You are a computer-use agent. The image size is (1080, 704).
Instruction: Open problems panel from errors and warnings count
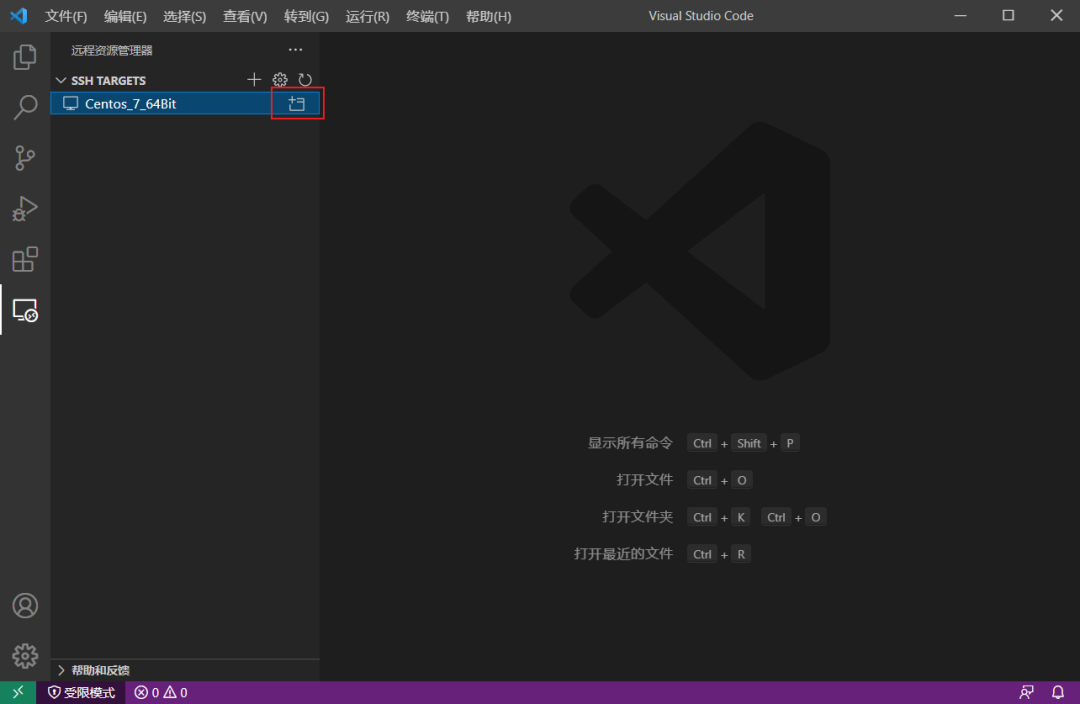click(160, 692)
